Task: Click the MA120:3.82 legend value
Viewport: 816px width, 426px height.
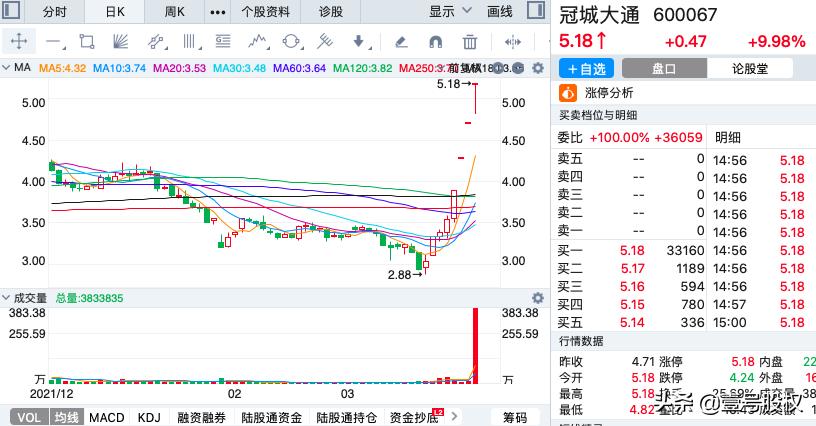Action: 362,68
